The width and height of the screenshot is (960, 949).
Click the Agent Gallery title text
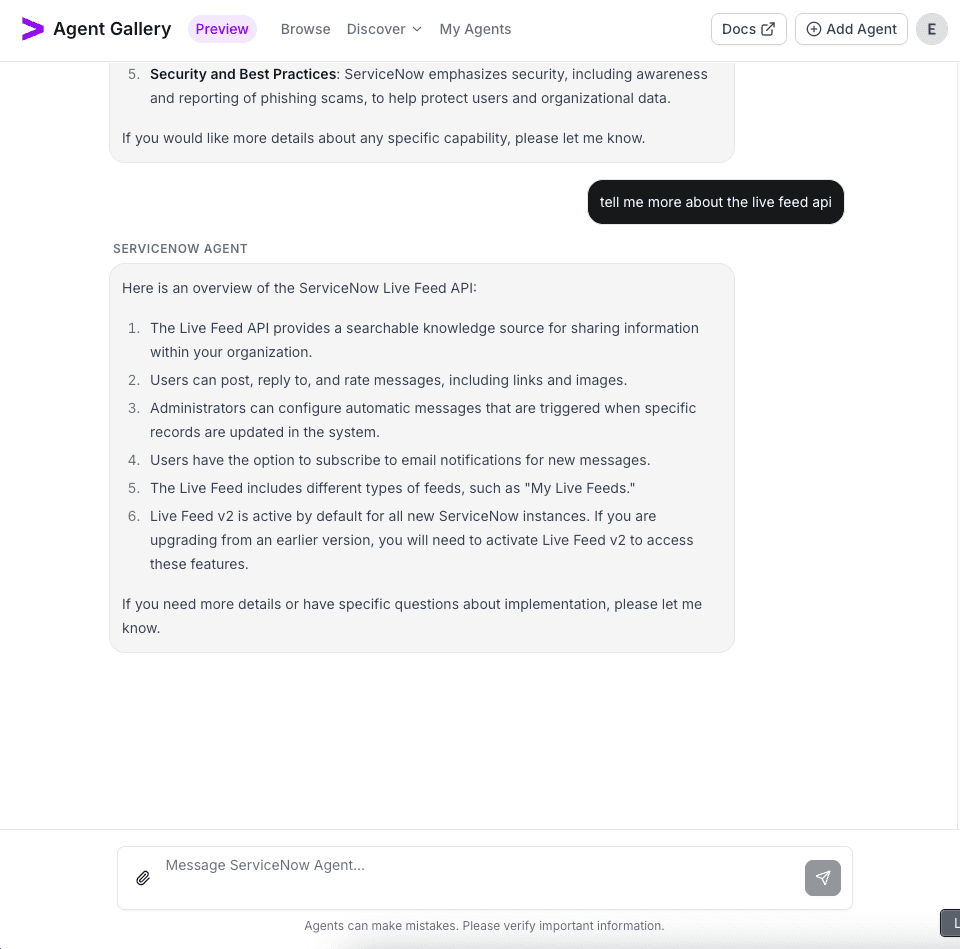pyautogui.click(x=112, y=29)
